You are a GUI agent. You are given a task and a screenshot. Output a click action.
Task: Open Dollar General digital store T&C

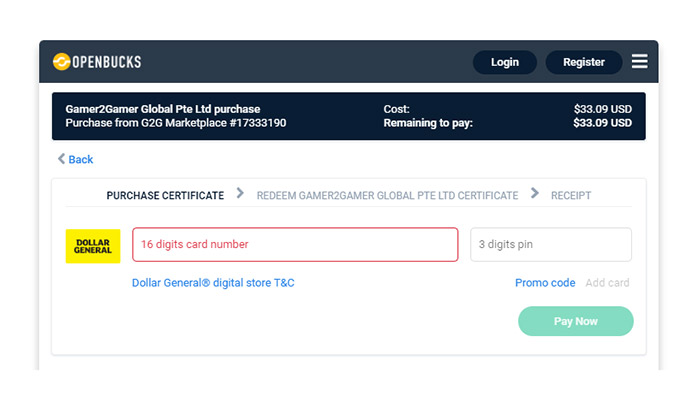pos(213,283)
